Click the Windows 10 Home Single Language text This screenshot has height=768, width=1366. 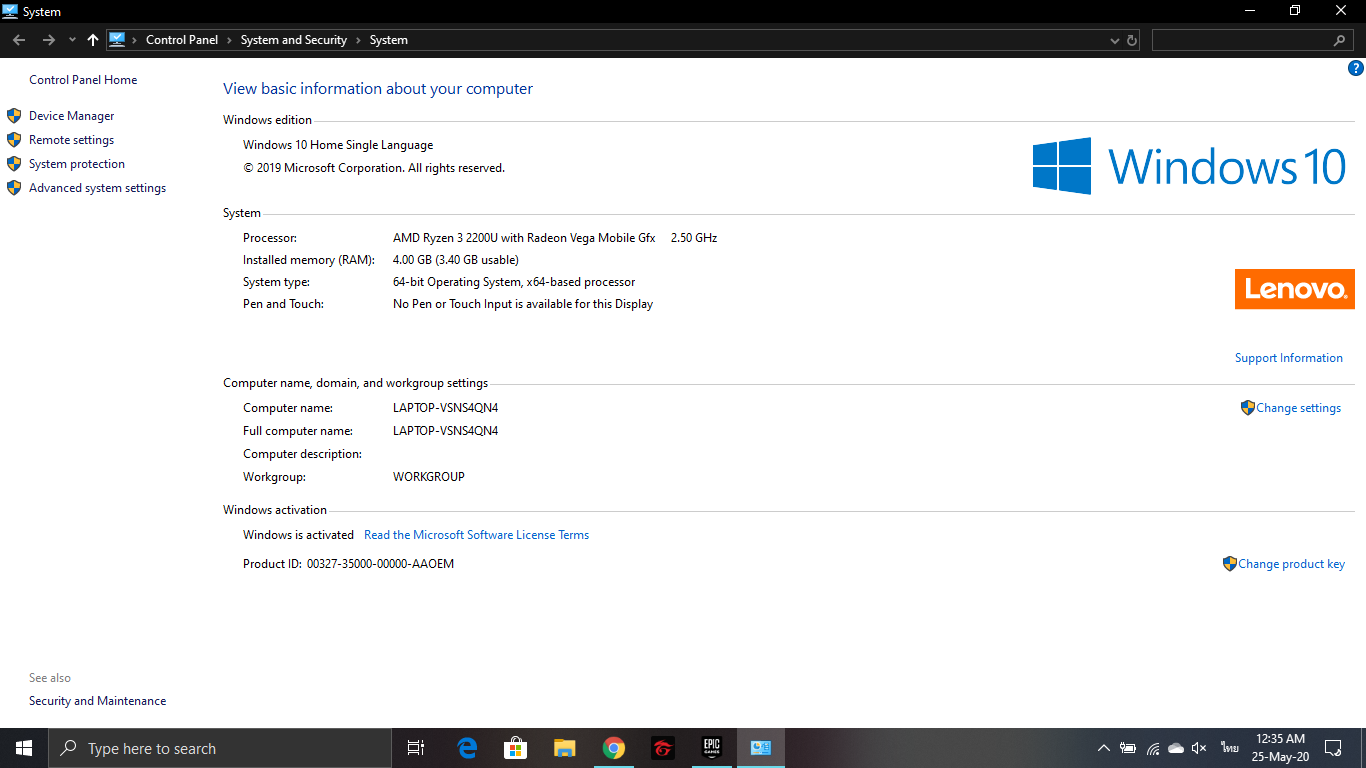(338, 145)
